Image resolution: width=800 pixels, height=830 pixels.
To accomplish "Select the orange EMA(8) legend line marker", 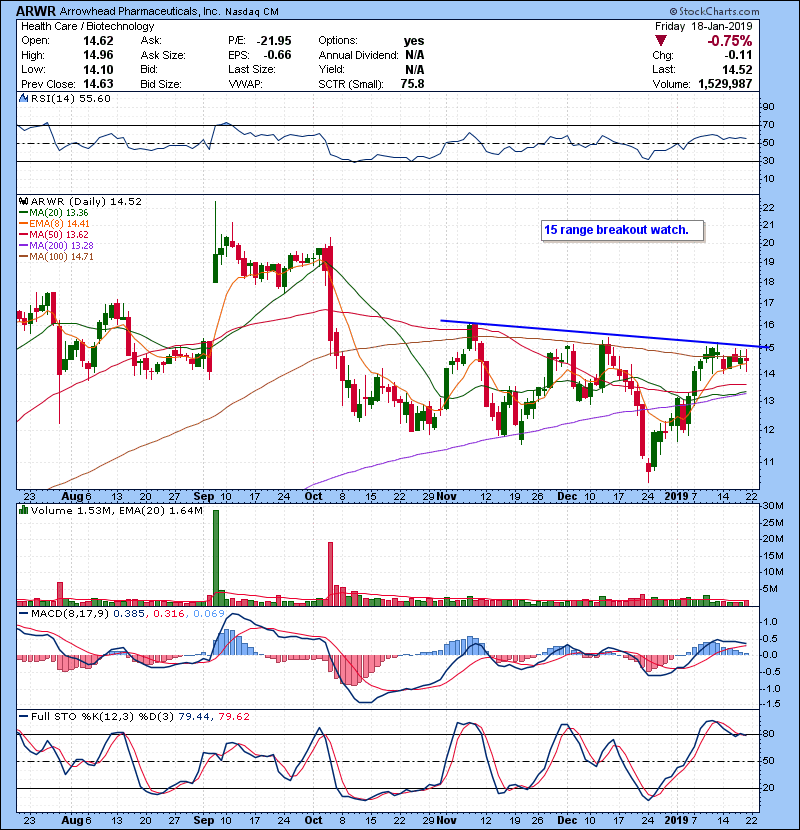I will tap(24, 224).
